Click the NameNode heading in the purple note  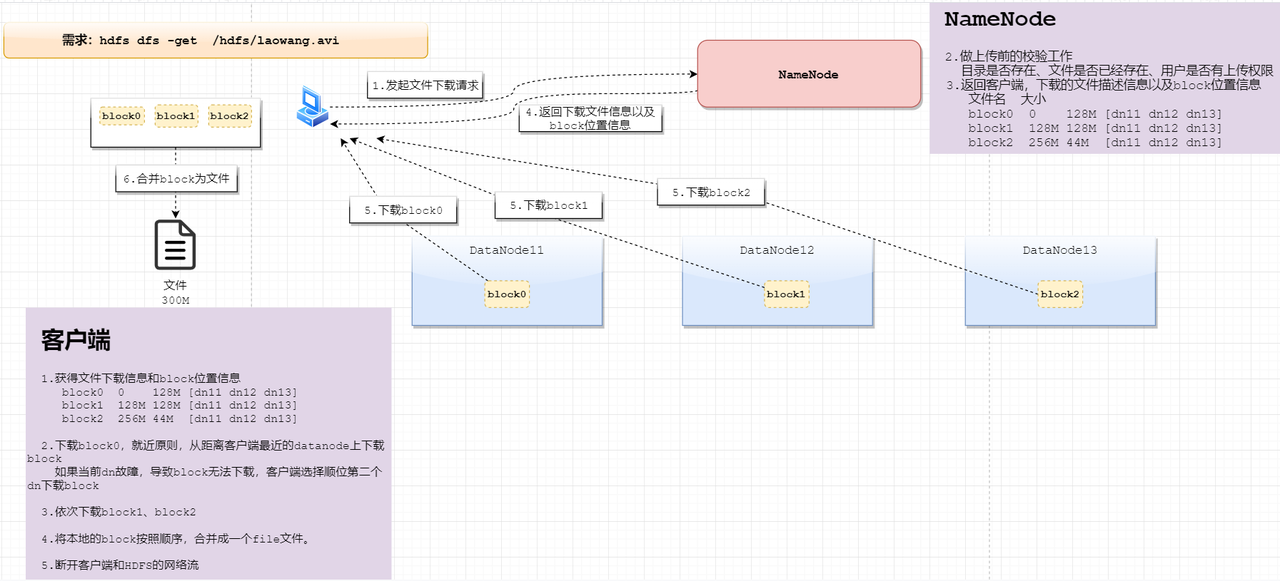click(1000, 19)
